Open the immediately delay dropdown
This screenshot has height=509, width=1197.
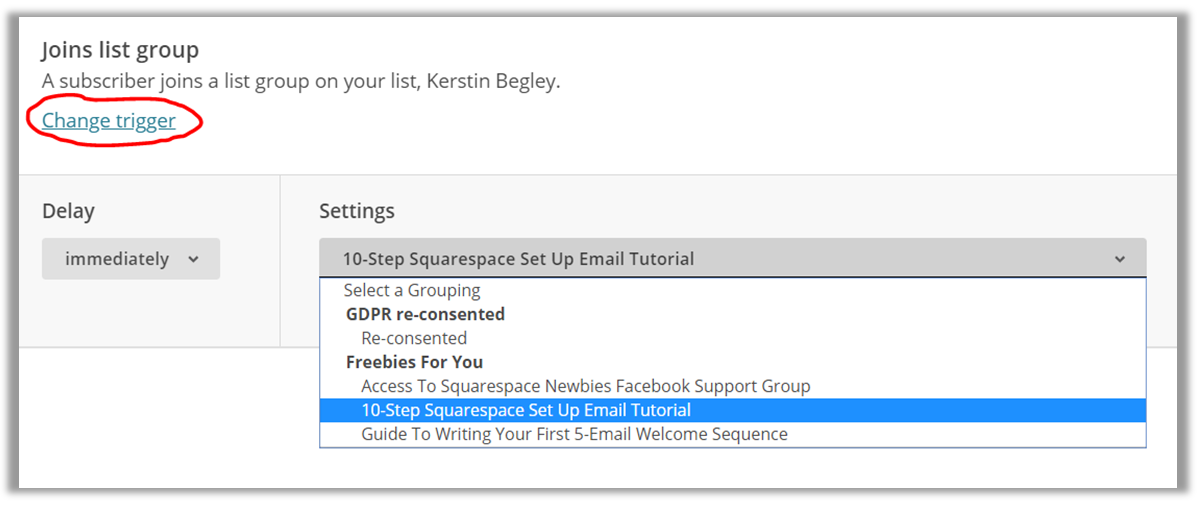[131, 259]
